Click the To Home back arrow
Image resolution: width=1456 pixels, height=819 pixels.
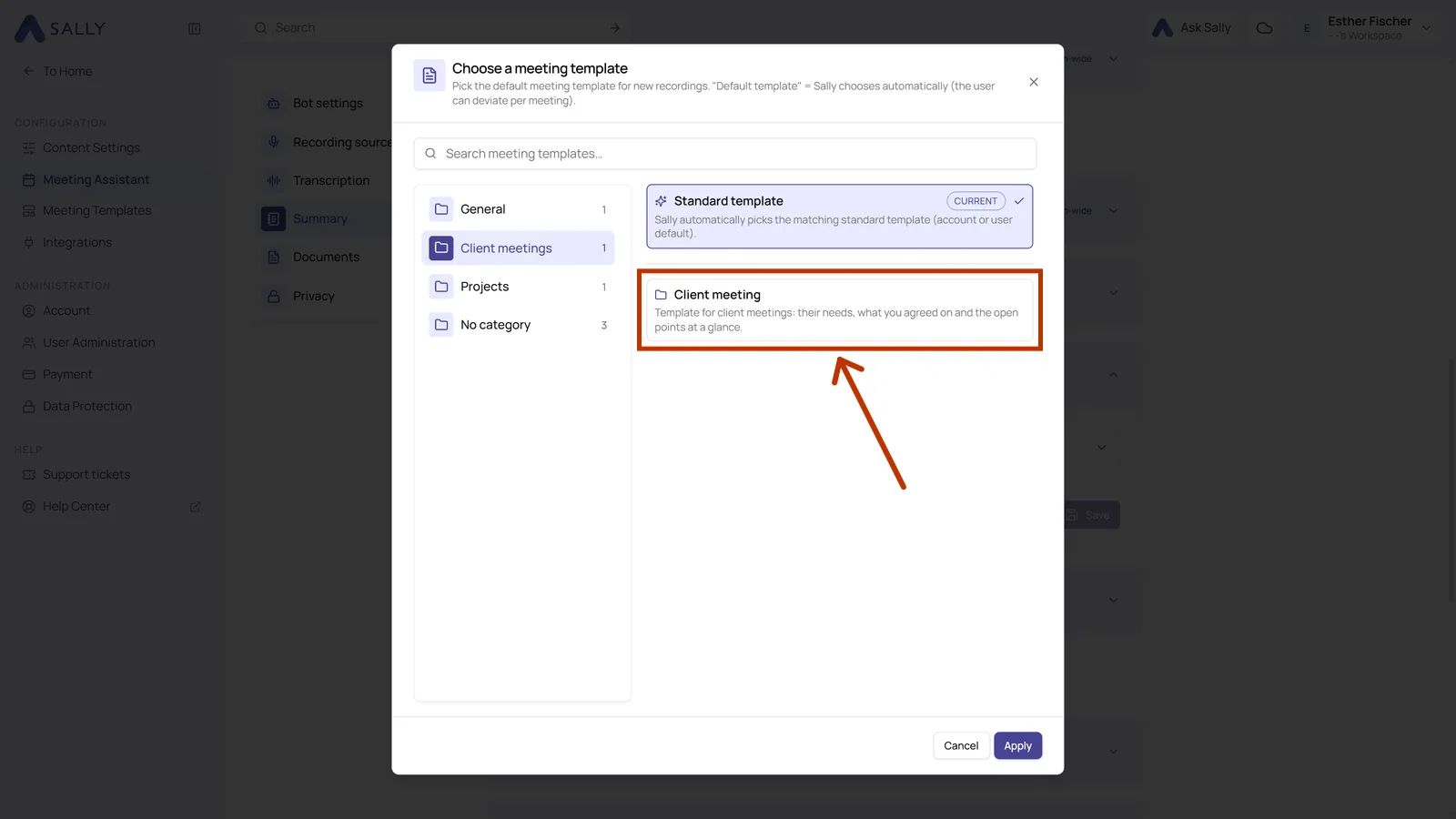(x=28, y=71)
